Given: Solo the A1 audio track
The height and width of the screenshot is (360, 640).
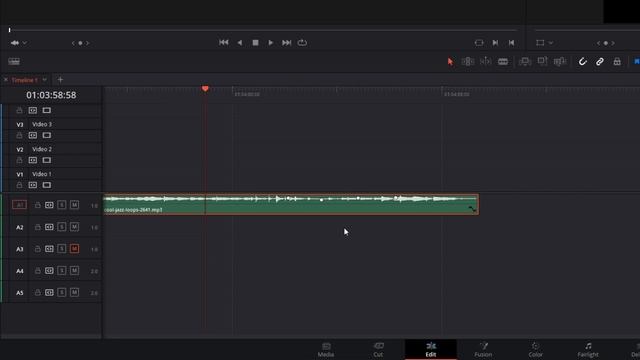Looking at the screenshot, I should (x=62, y=205).
